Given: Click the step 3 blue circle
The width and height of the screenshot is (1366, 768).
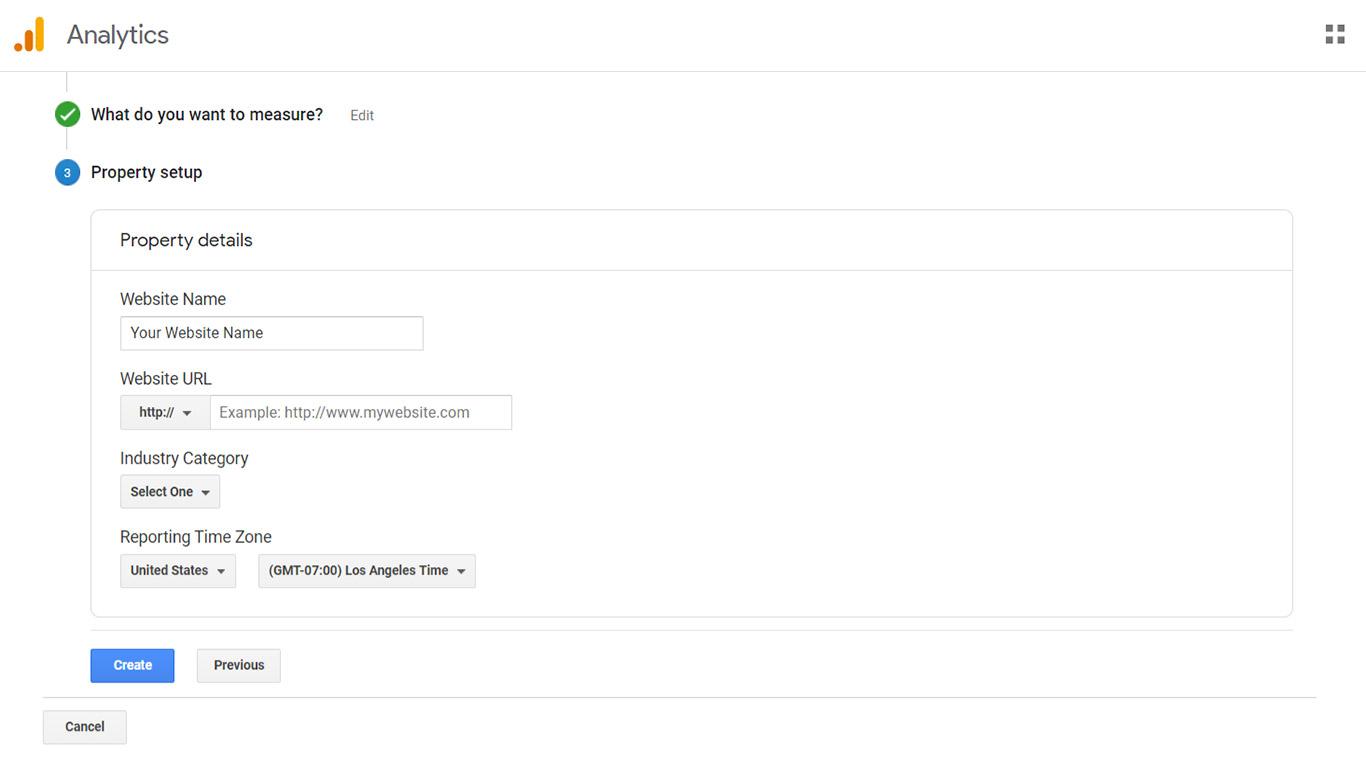Looking at the screenshot, I should (67, 173).
